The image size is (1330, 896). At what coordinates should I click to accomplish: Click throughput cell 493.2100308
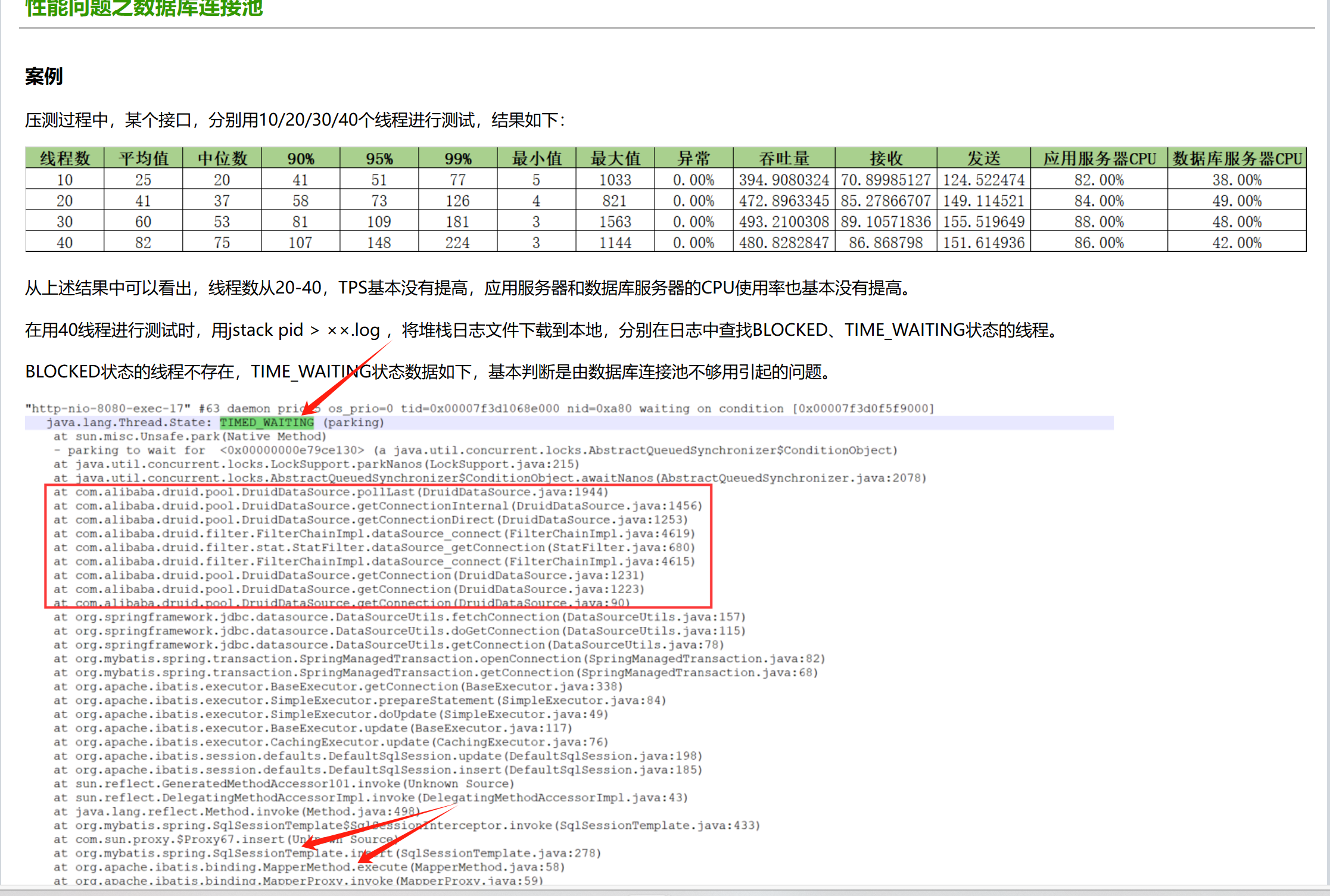point(783,221)
